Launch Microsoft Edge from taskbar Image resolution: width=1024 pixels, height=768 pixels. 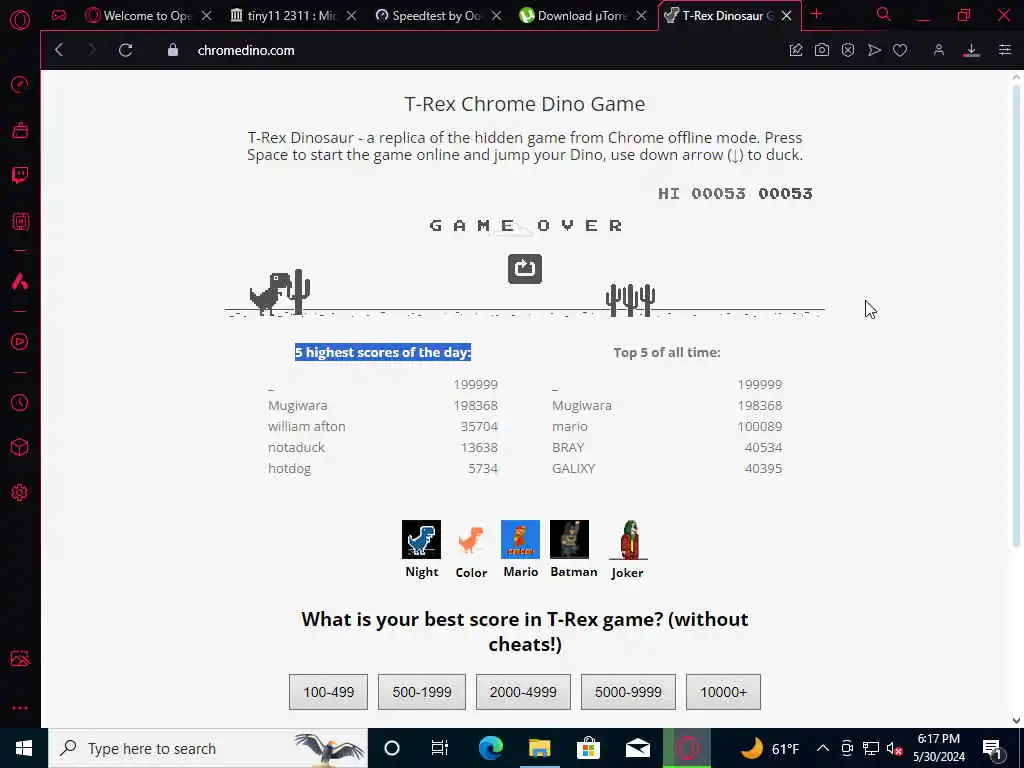pos(490,748)
